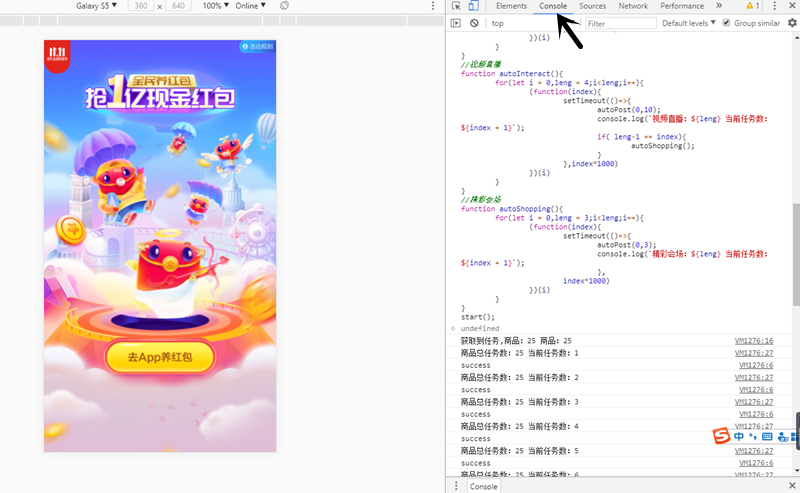Toggle the device toolbar icon
Screen dimensions: 800x493
[x=473, y=6]
